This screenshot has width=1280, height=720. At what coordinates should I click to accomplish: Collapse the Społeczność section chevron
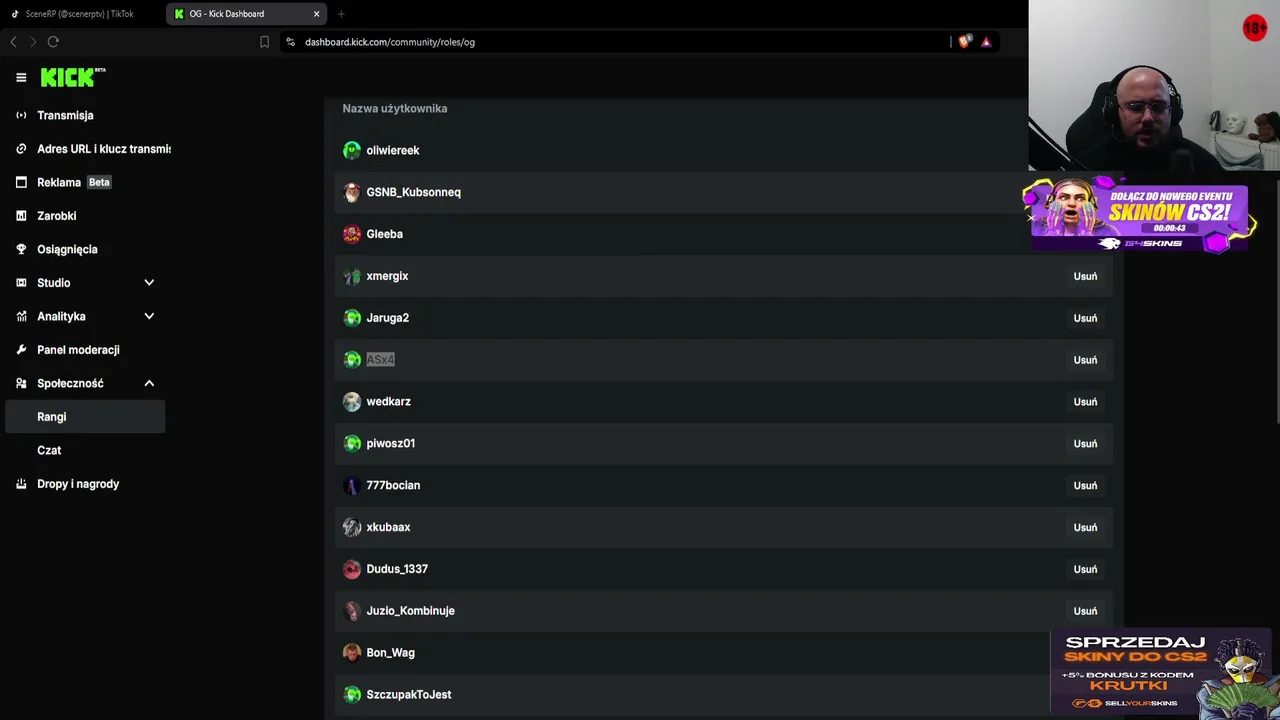tap(149, 383)
